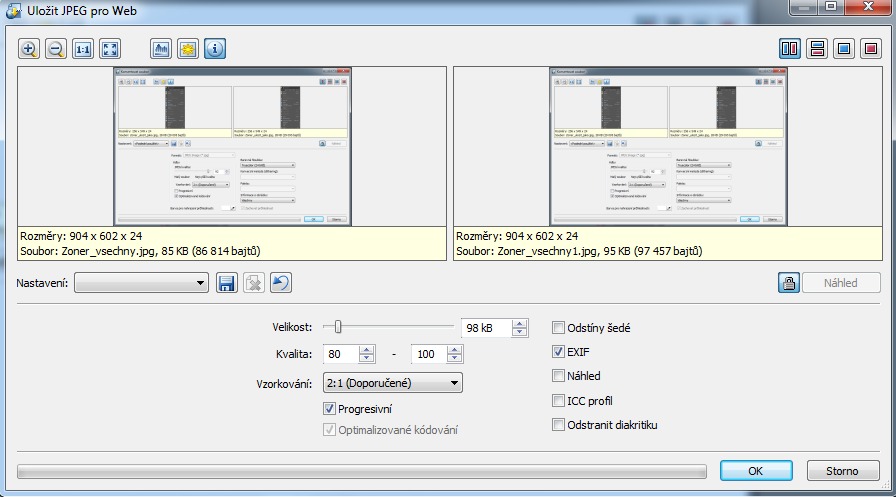Increase the minimum Kvalita value of 80
This screenshot has height=497, width=896.
pyautogui.click(x=366, y=349)
